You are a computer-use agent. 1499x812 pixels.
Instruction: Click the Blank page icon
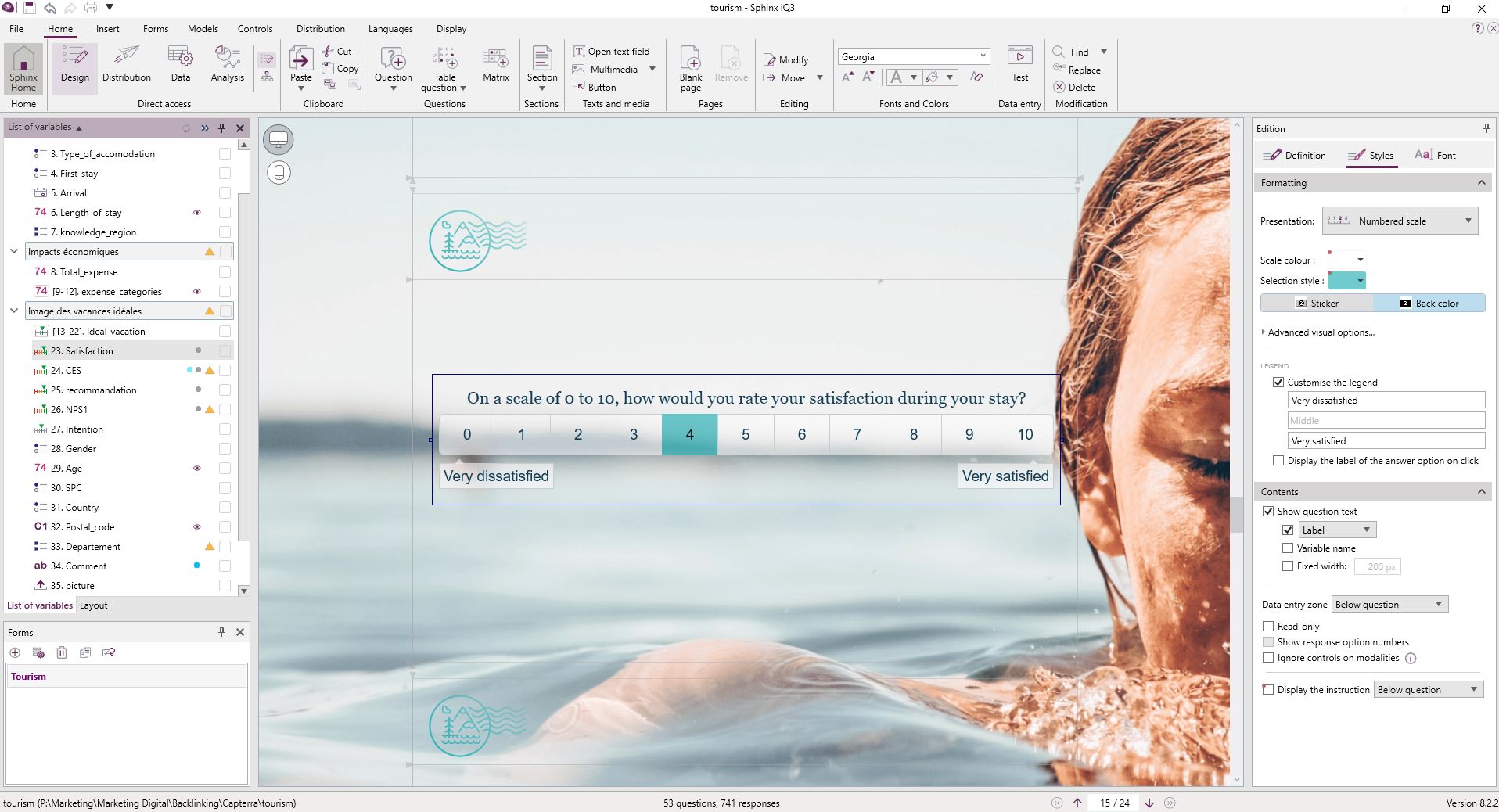pyautogui.click(x=689, y=66)
